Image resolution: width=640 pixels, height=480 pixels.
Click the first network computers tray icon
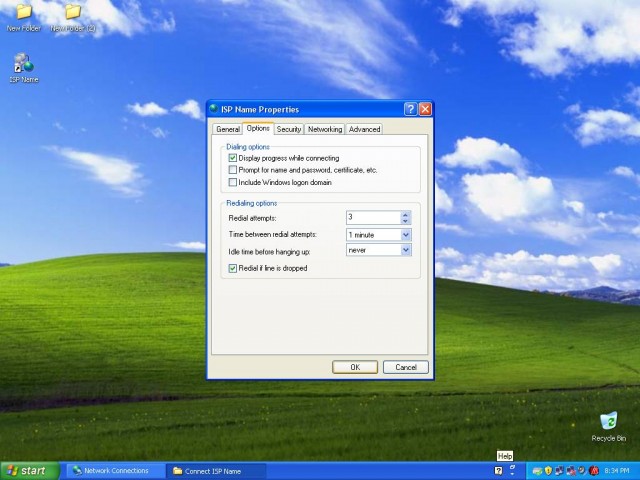pos(559,471)
